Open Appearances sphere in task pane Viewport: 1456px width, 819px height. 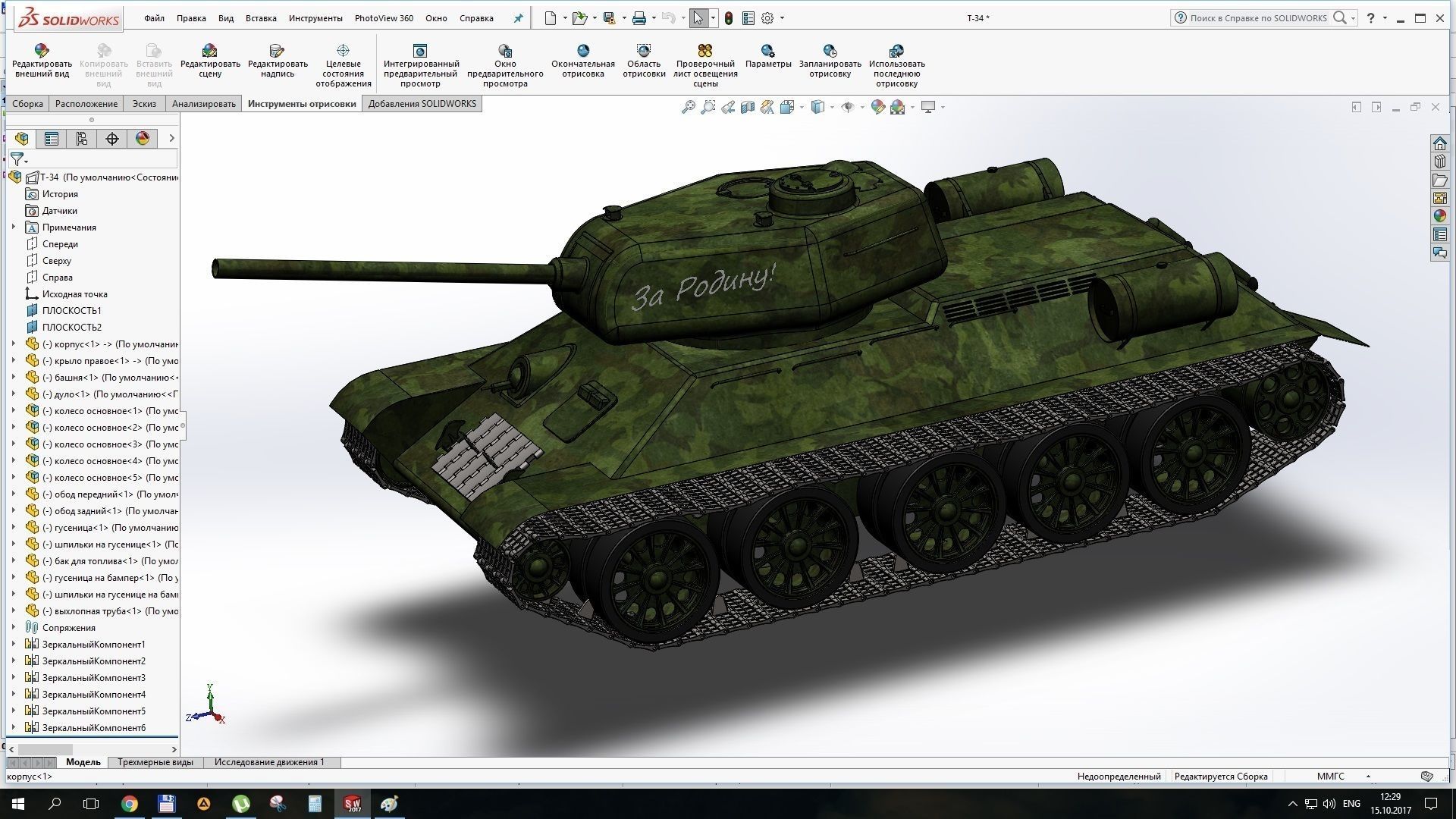point(1439,216)
